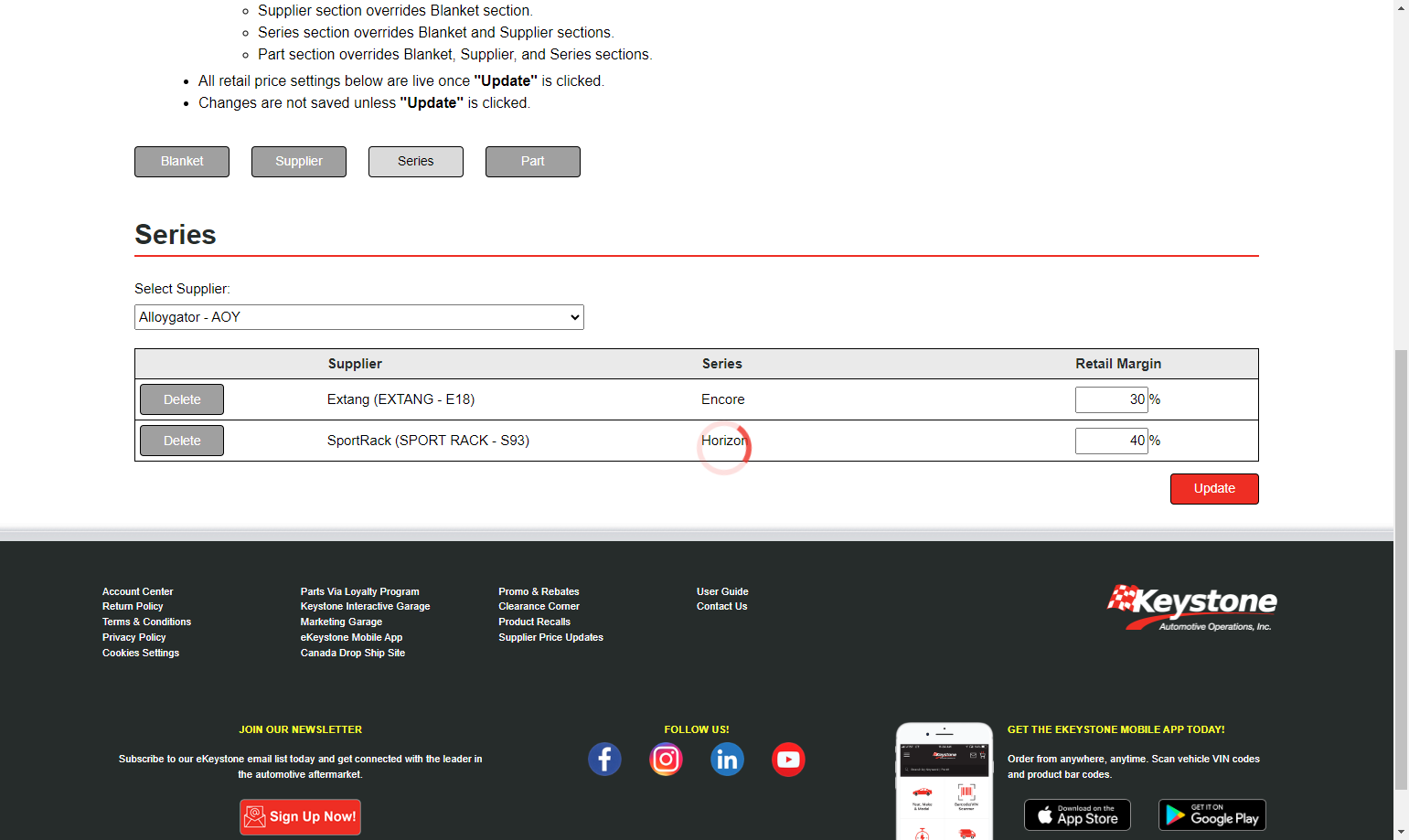This screenshot has height=840, width=1409.
Task: Click the SportRack (SPORT RACK - S93) cell
Action: [x=429, y=441]
